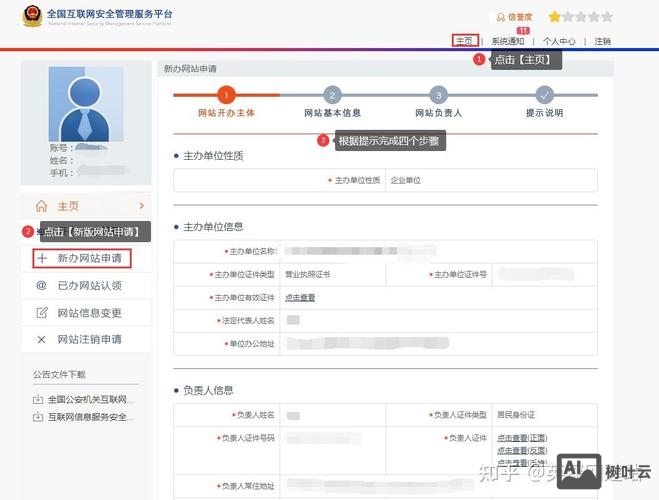Image resolution: width=659 pixels, height=500 pixels.
Task: Click the X icon for 网站注销申请
Action: 41,339
